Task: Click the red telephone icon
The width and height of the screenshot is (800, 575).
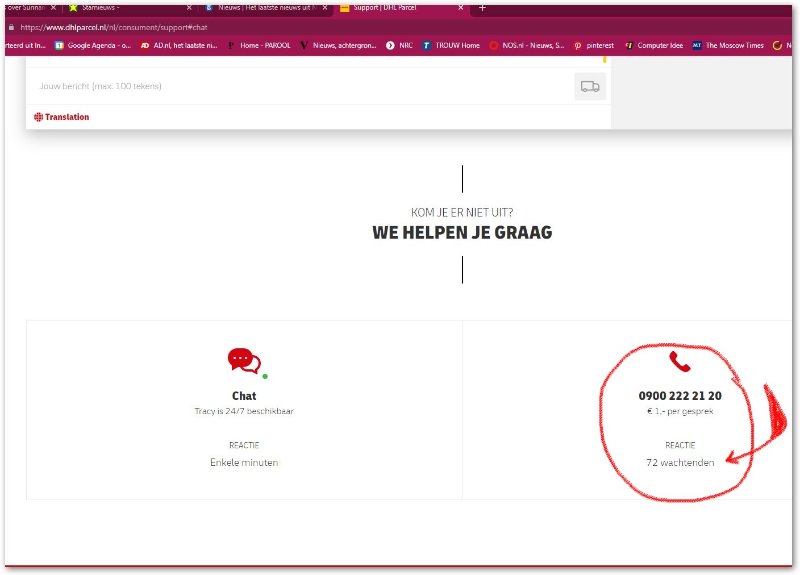Action: (x=680, y=361)
